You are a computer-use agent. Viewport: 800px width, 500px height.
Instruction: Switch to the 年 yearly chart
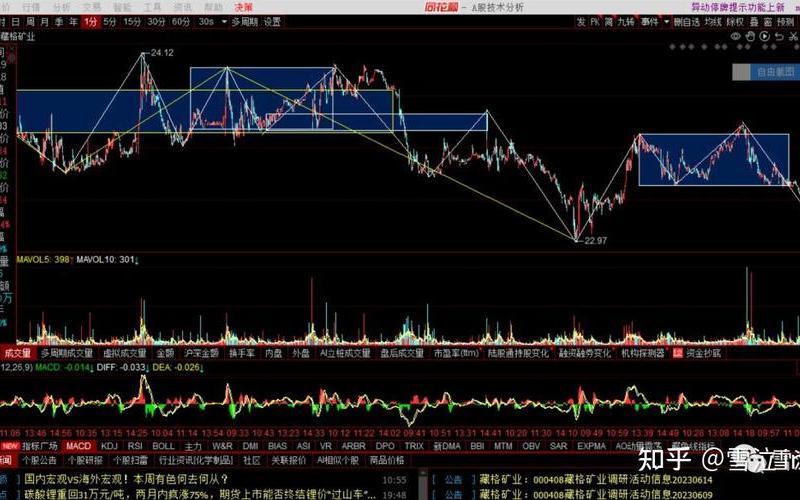pyautogui.click(x=73, y=22)
